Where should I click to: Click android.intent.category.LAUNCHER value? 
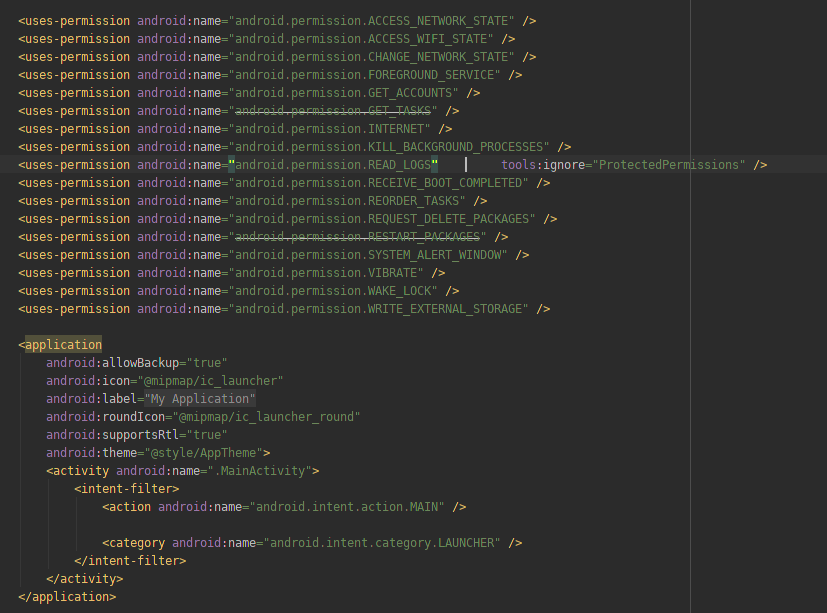382,542
